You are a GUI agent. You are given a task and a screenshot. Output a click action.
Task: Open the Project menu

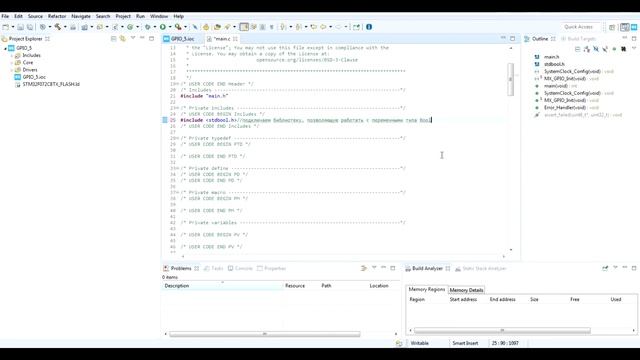[x=123, y=16]
